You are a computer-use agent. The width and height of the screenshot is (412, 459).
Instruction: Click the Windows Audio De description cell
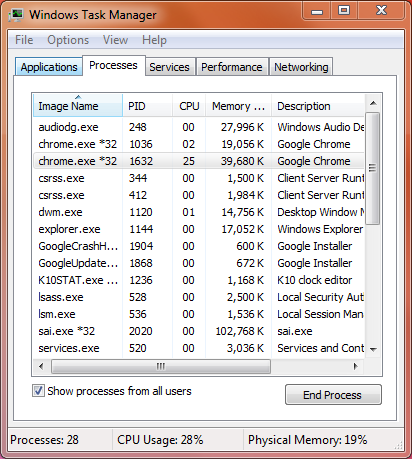point(321,127)
